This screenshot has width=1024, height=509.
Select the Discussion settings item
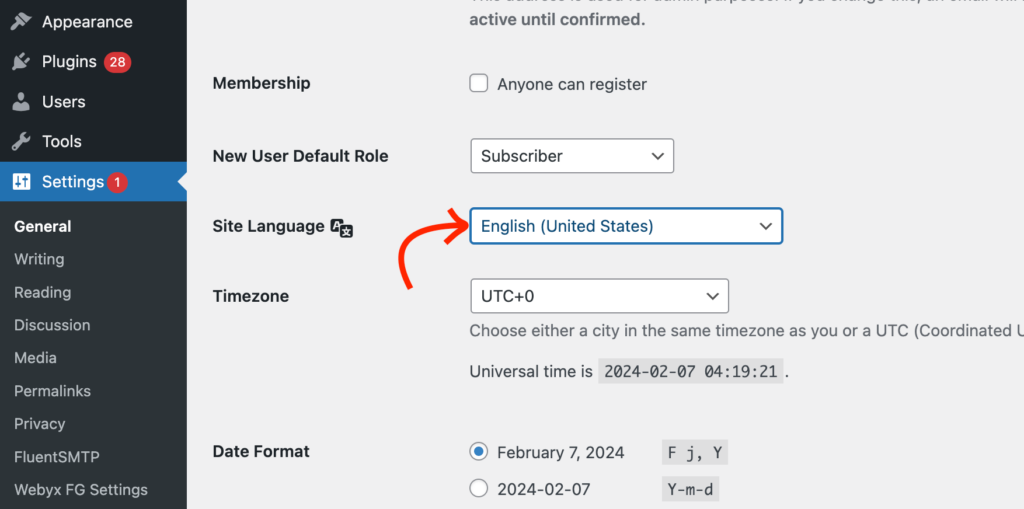(52, 325)
